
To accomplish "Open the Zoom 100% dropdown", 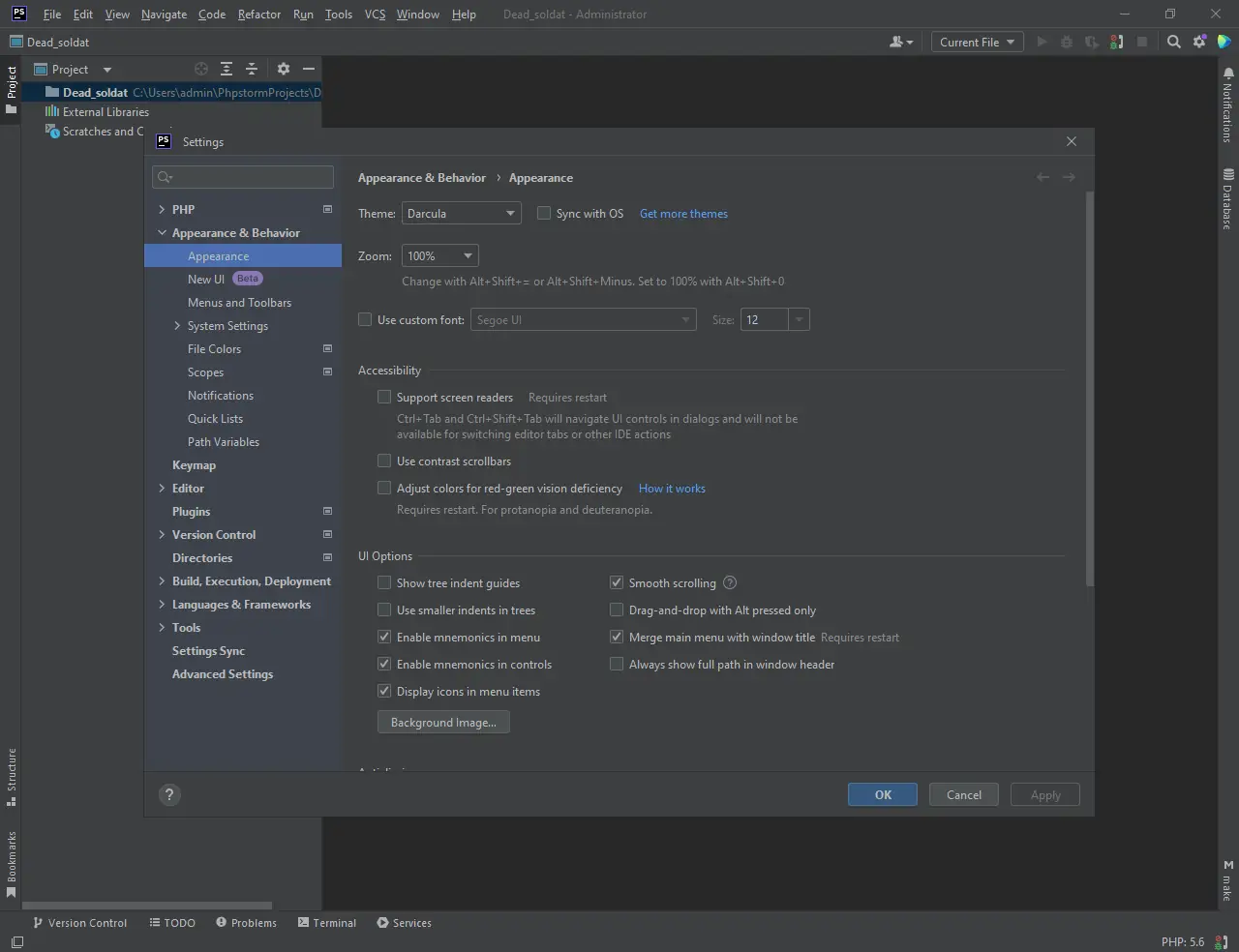I will tap(439, 256).
